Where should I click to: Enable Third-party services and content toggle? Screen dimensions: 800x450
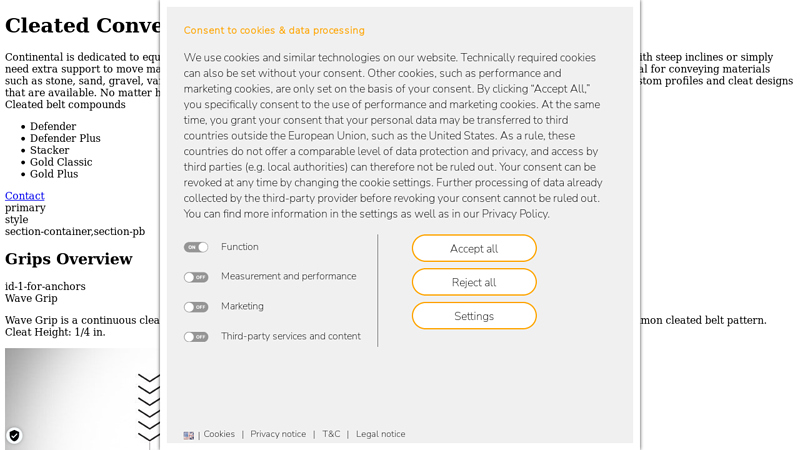pyautogui.click(x=196, y=337)
